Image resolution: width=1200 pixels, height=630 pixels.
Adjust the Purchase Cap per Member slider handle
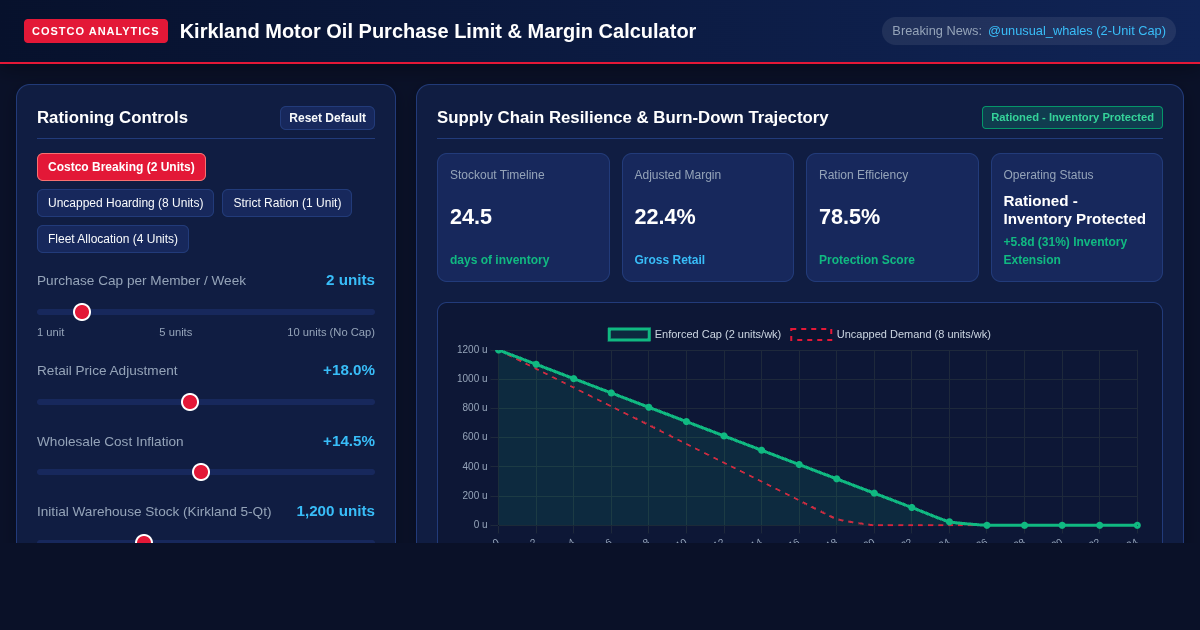click(82, 312)
